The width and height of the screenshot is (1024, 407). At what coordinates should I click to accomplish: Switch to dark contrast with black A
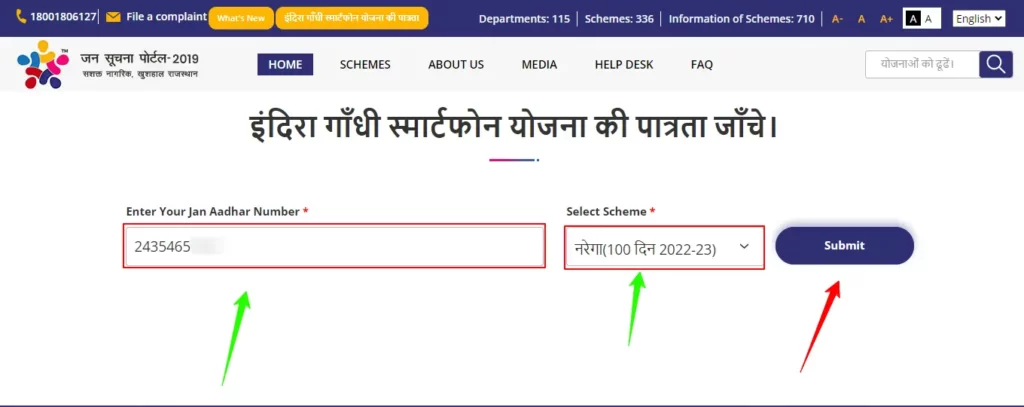pyautogui.click(x=914, y=19)
